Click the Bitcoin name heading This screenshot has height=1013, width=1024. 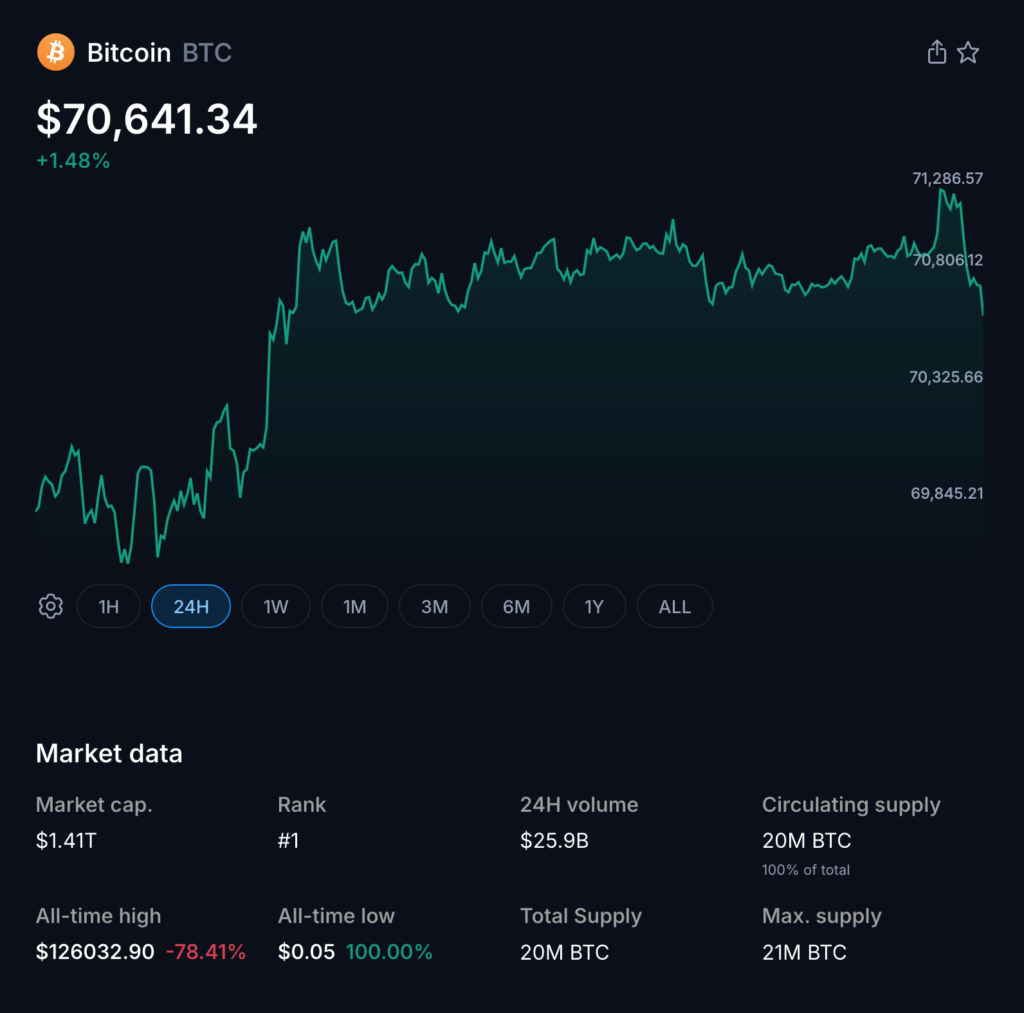click(128, 52)
